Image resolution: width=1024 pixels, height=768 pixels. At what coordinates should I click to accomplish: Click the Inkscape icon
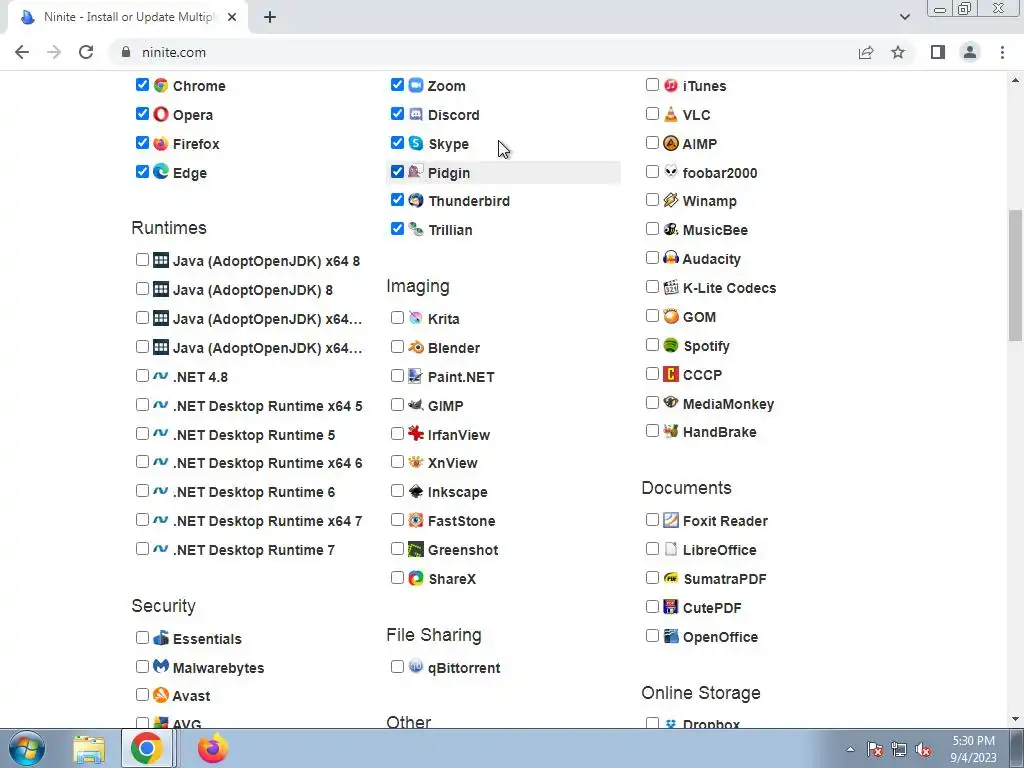click(416, 491)
